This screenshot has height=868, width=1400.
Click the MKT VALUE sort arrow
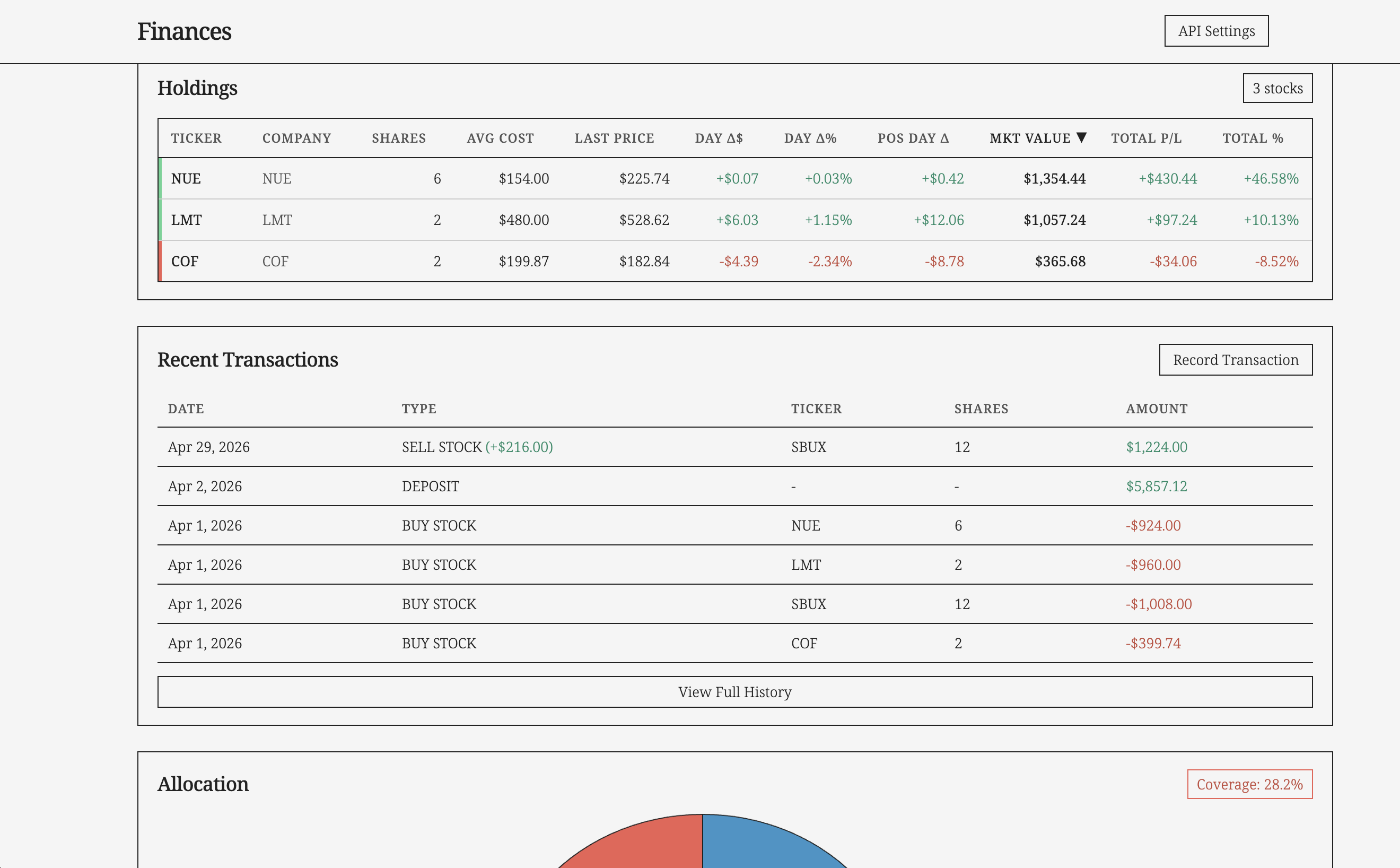pos(1082,138)
